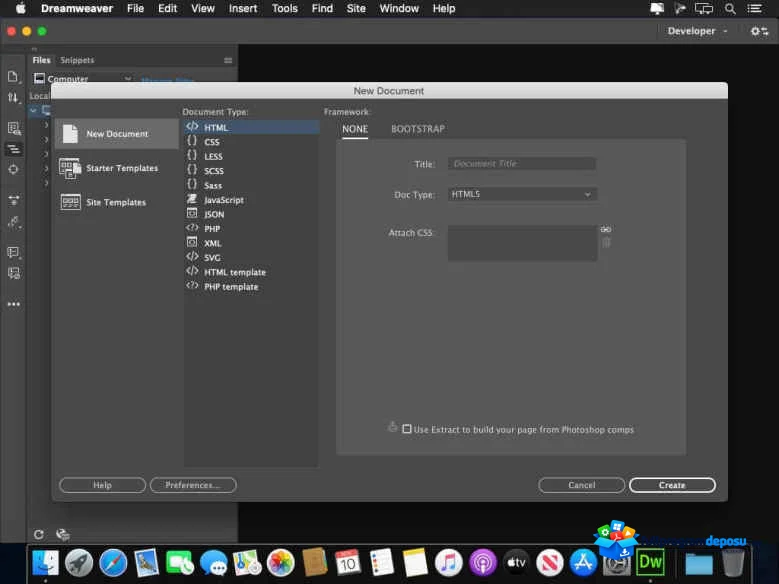Open the Tools menu
The image size is (779, 584).
point(285,8)
